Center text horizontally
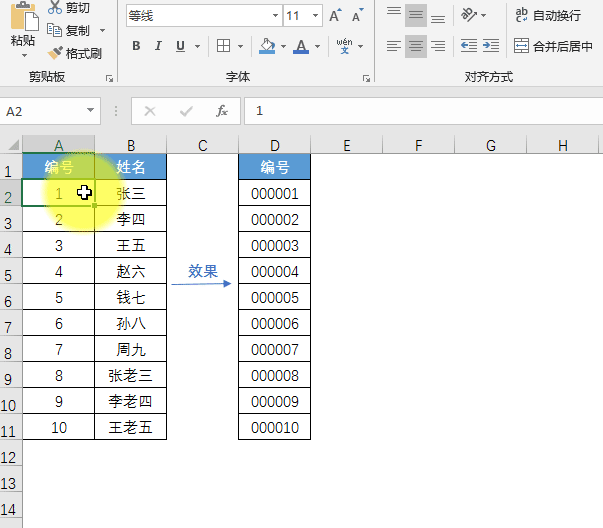Screen dimensions: 603x528 pos(416,46)
